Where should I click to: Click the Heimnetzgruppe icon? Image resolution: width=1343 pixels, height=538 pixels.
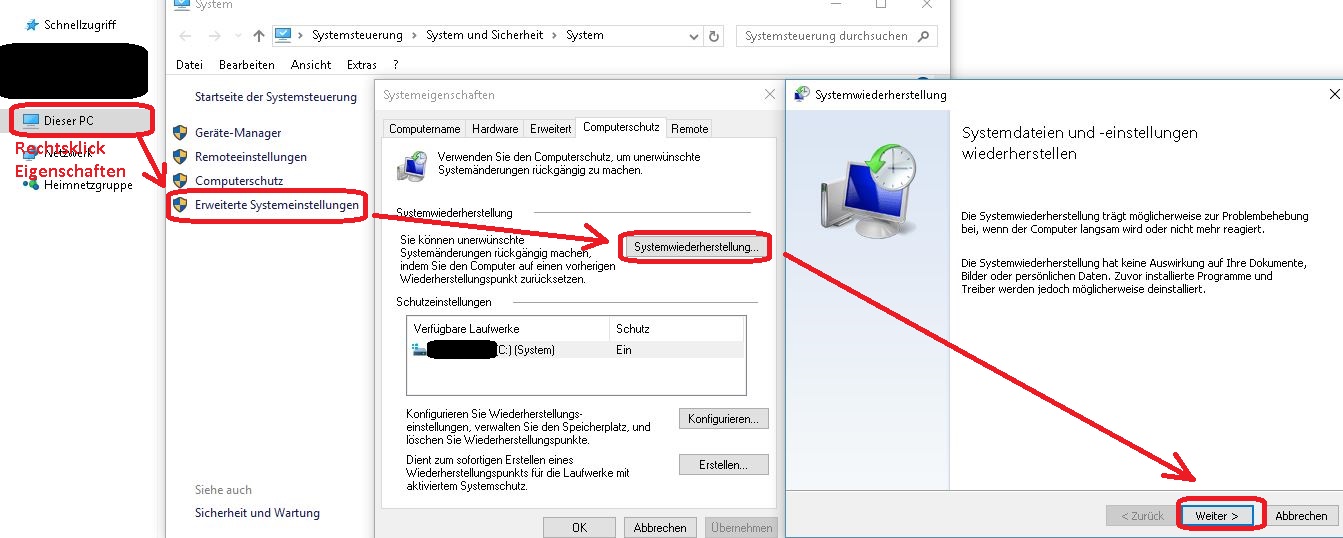click(x=31, y=184)
